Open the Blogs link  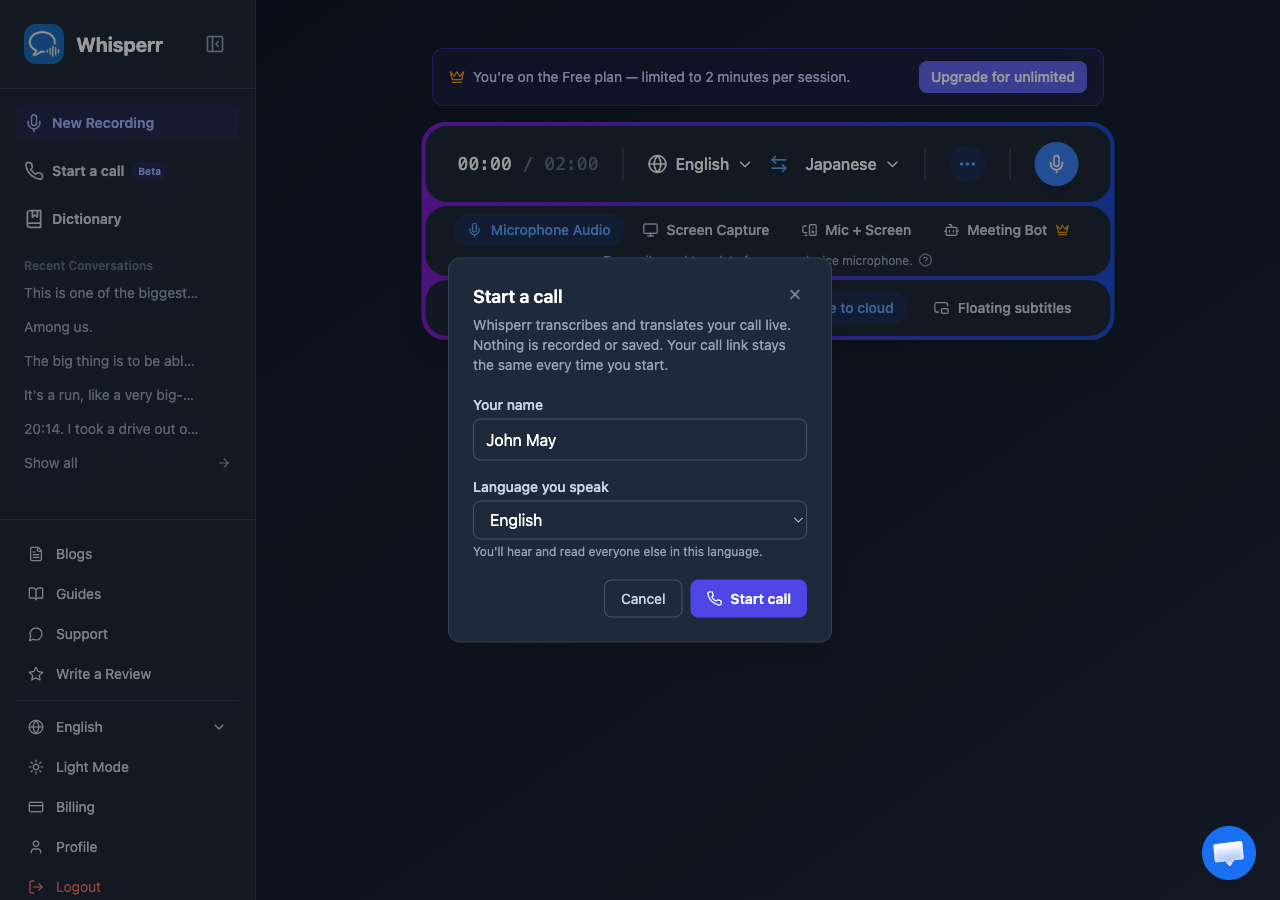point(127,554)
